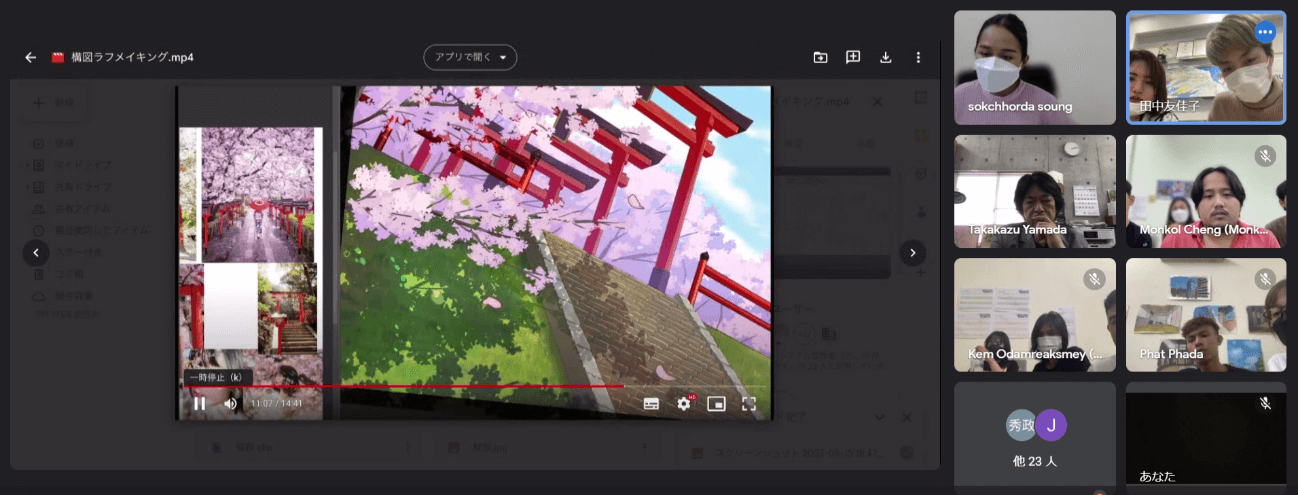This screenshot has width=1298, height=495.
Task: Select Takakazu Yamada's video tile
Action: pos(1035,191)
